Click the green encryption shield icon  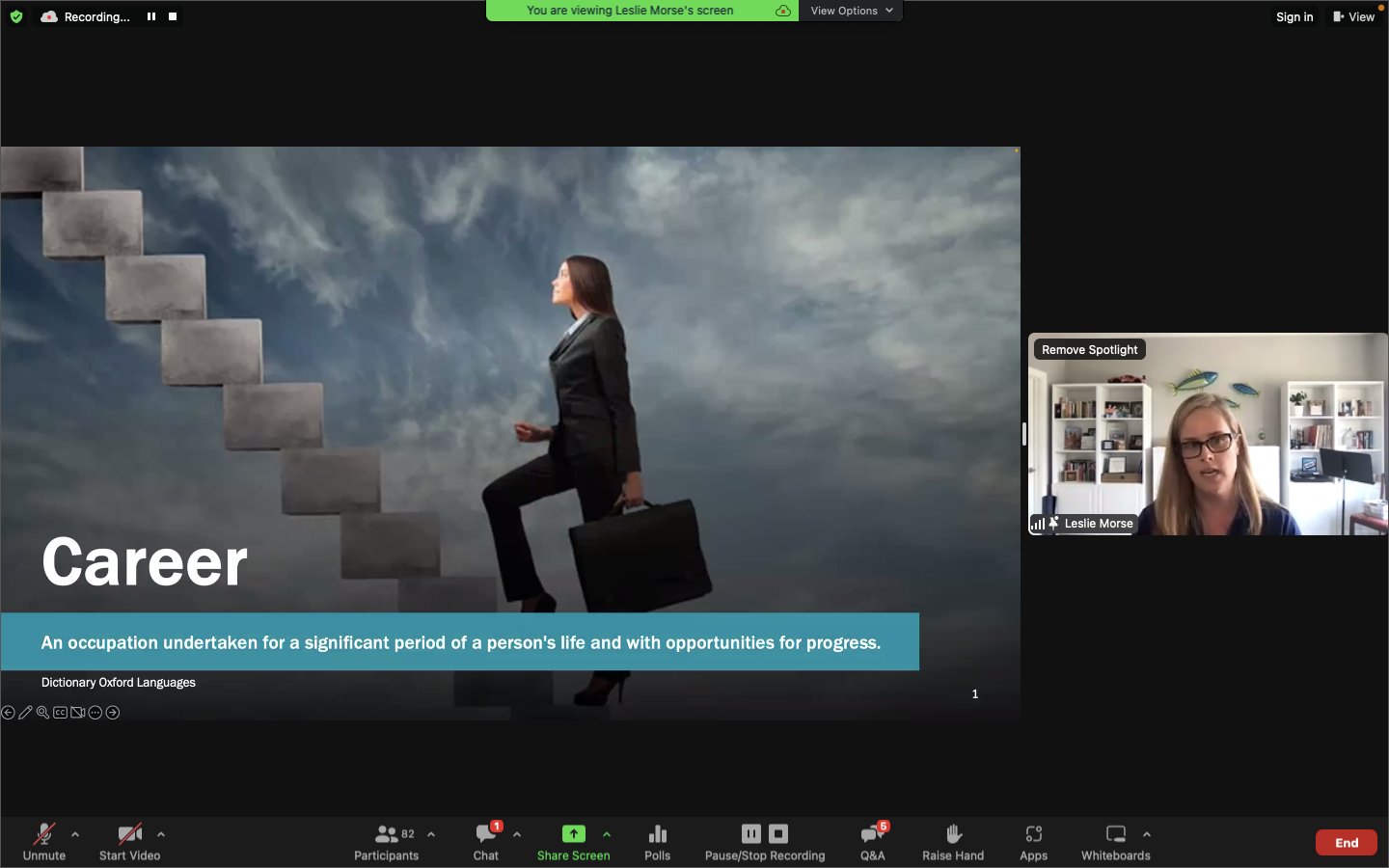(16, 16)
